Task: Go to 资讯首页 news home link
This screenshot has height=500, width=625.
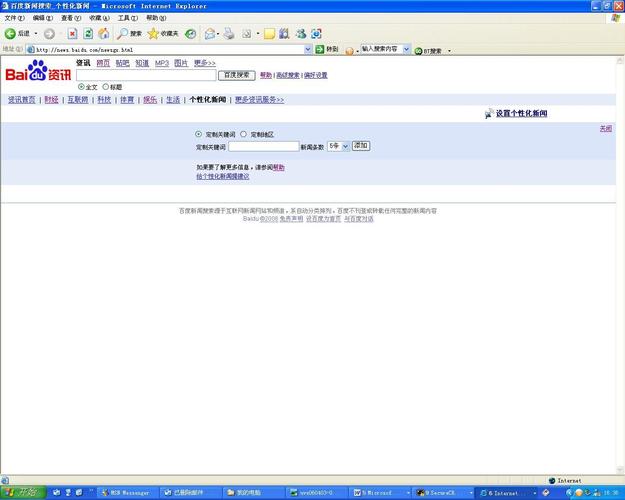Action: [x=22, y=100]
